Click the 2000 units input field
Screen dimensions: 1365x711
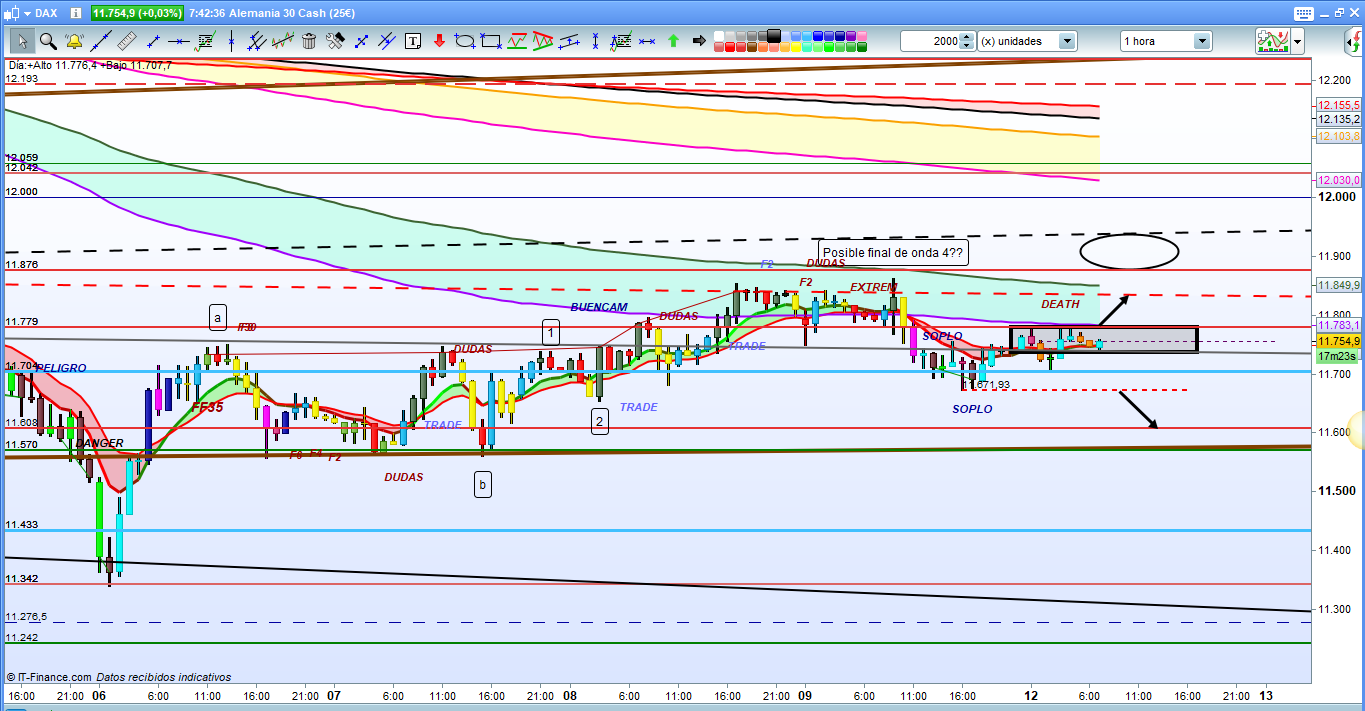(x=929, y=41)
